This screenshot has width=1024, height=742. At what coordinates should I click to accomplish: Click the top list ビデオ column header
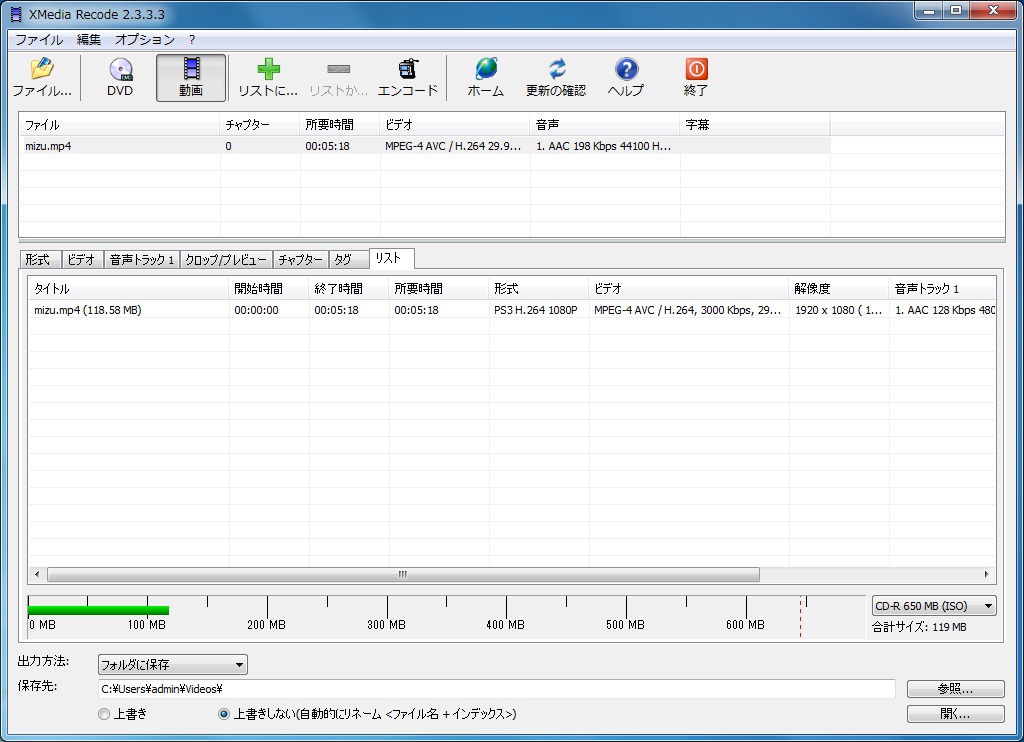(x=455, y=124)
